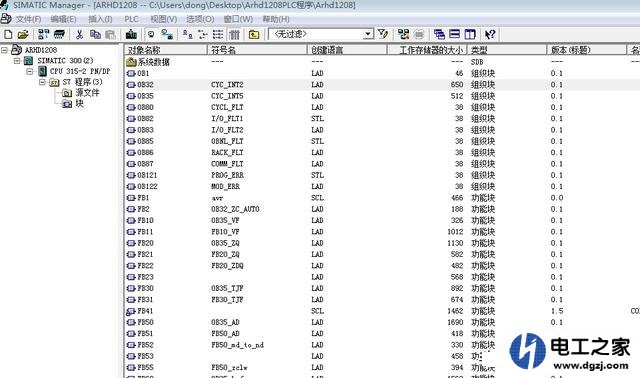Click the Cascade windows icon

(x=439, y=35)
